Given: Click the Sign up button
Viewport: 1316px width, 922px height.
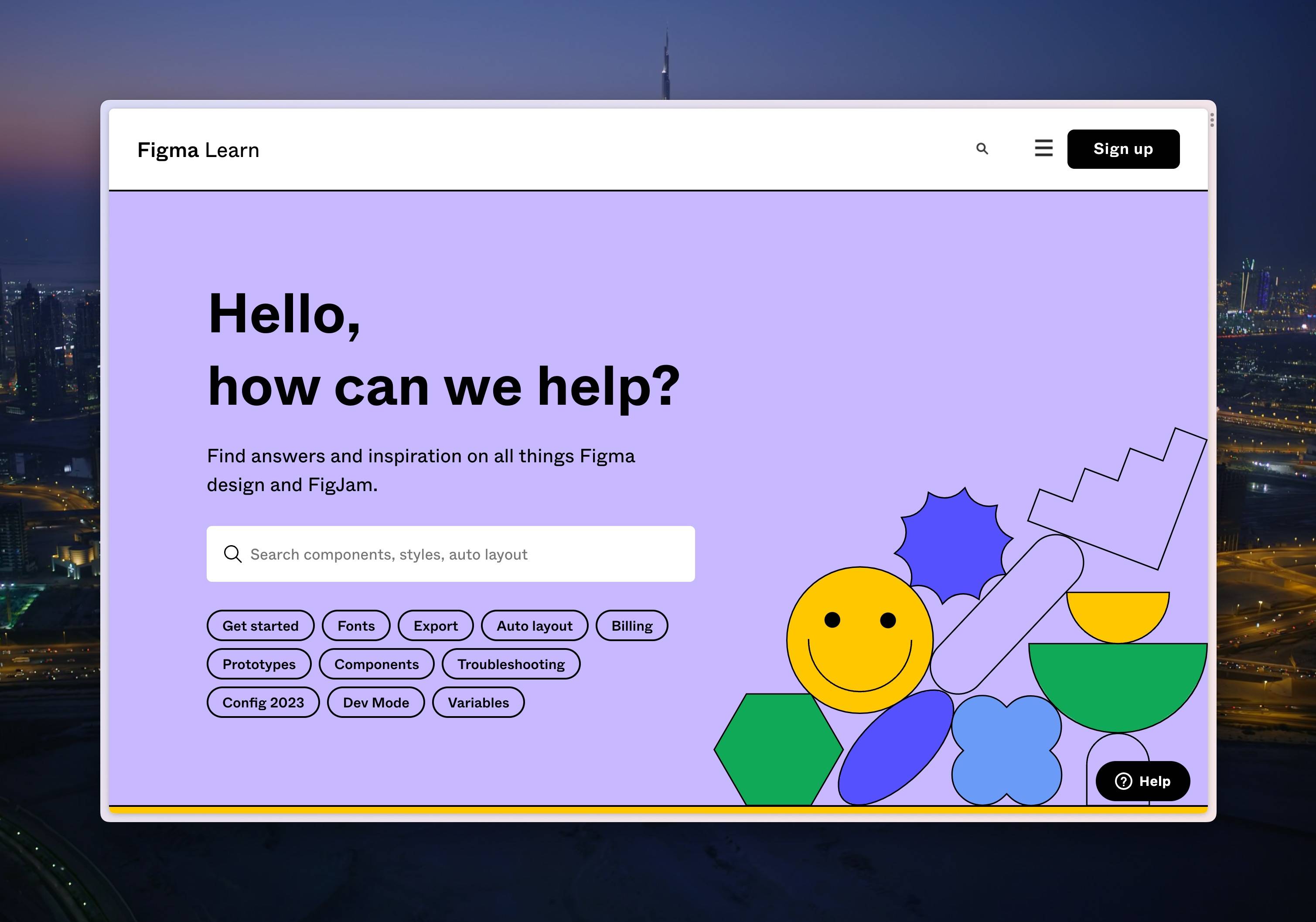Looking at the screenshot, I should [x=1123, y=149].
